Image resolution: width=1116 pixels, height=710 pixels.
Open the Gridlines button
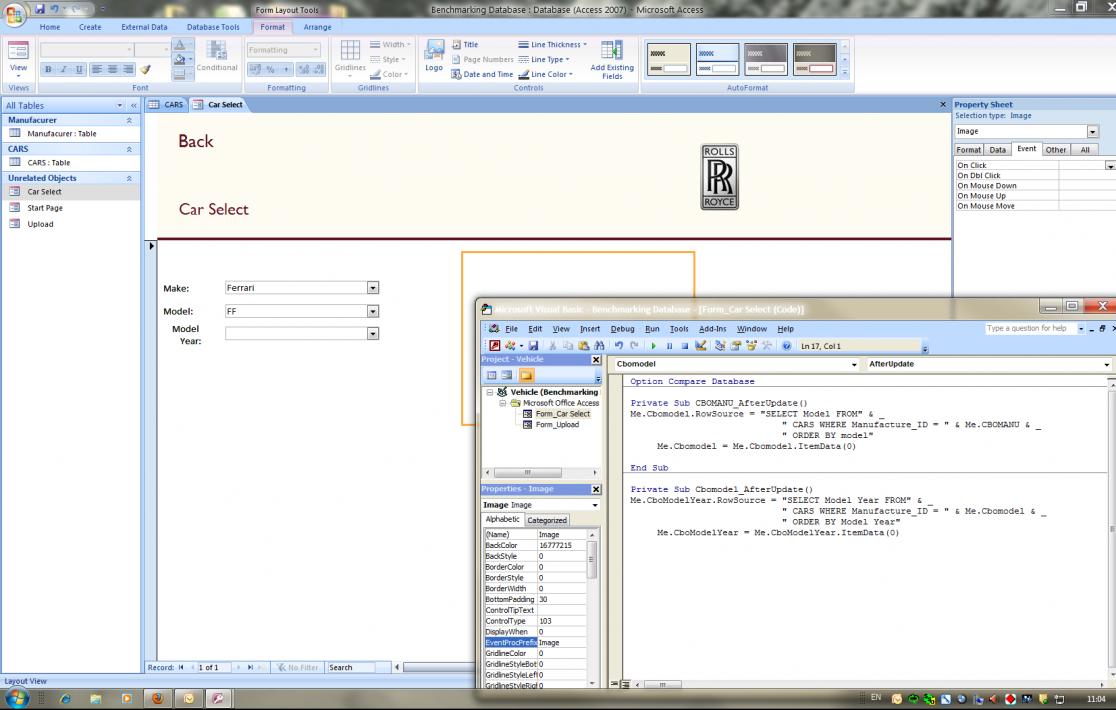coord(350,56)
